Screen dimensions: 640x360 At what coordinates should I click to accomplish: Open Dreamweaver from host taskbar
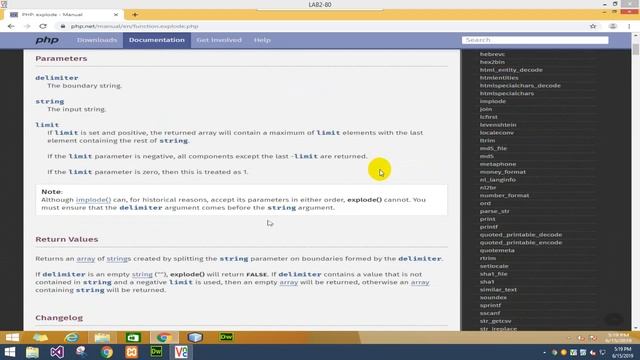coord(156,352)
